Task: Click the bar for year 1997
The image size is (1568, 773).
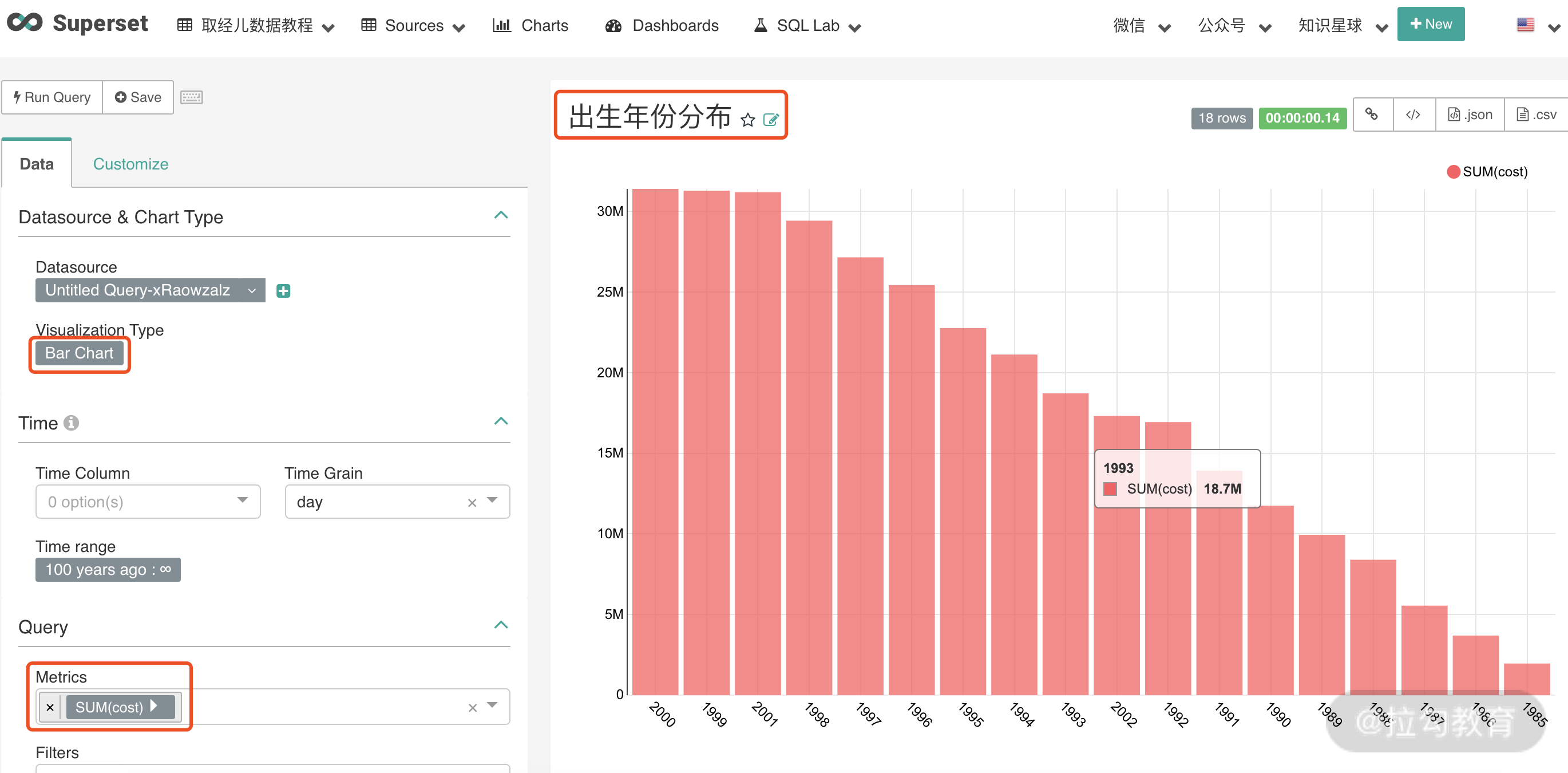Action: tap(860, 476)
